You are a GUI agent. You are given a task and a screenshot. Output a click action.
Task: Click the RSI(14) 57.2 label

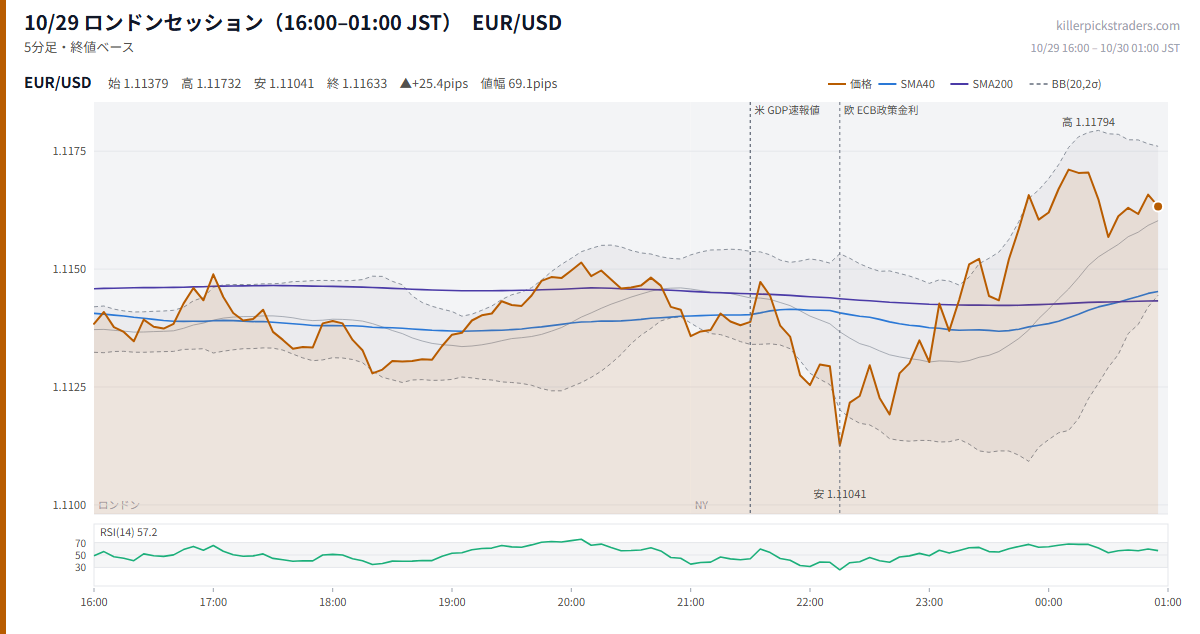[x=129, y=532]
